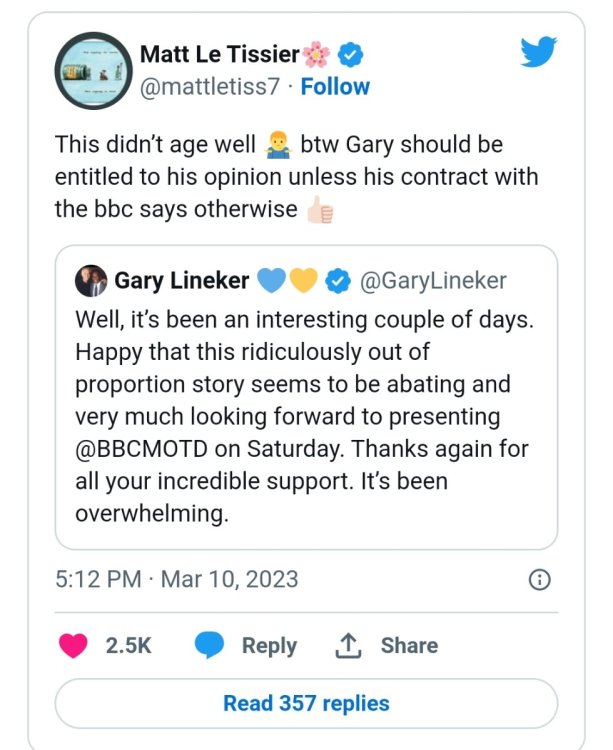
Task: Open the Twitter info circle icon
Action: 538,579
